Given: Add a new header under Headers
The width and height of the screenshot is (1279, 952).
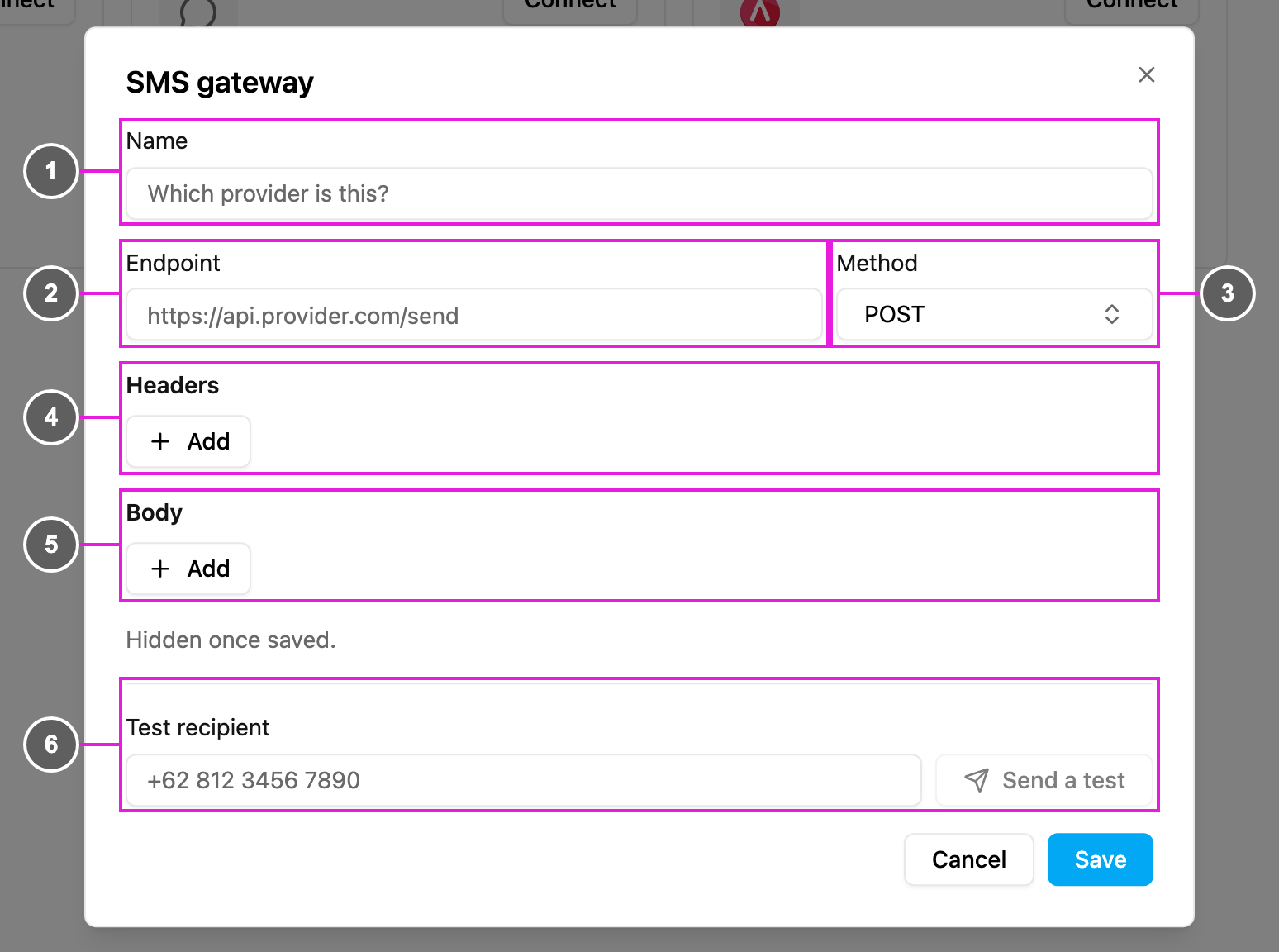Looking at the screenshot, I should [188, 441].
